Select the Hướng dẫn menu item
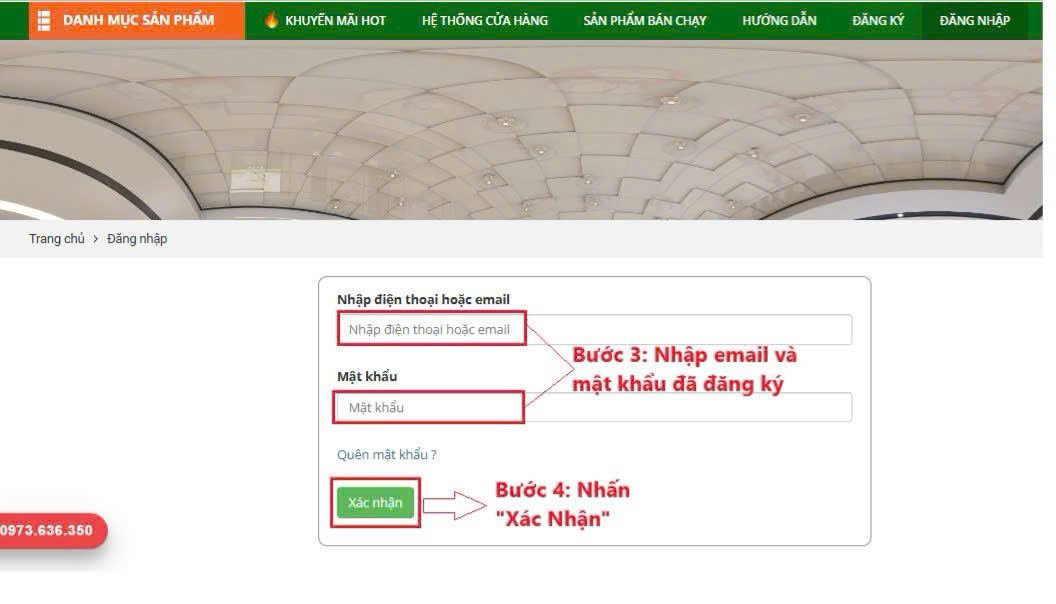Image resolution: width=1056 pixels, height=604 pixels. coord(779,20)
